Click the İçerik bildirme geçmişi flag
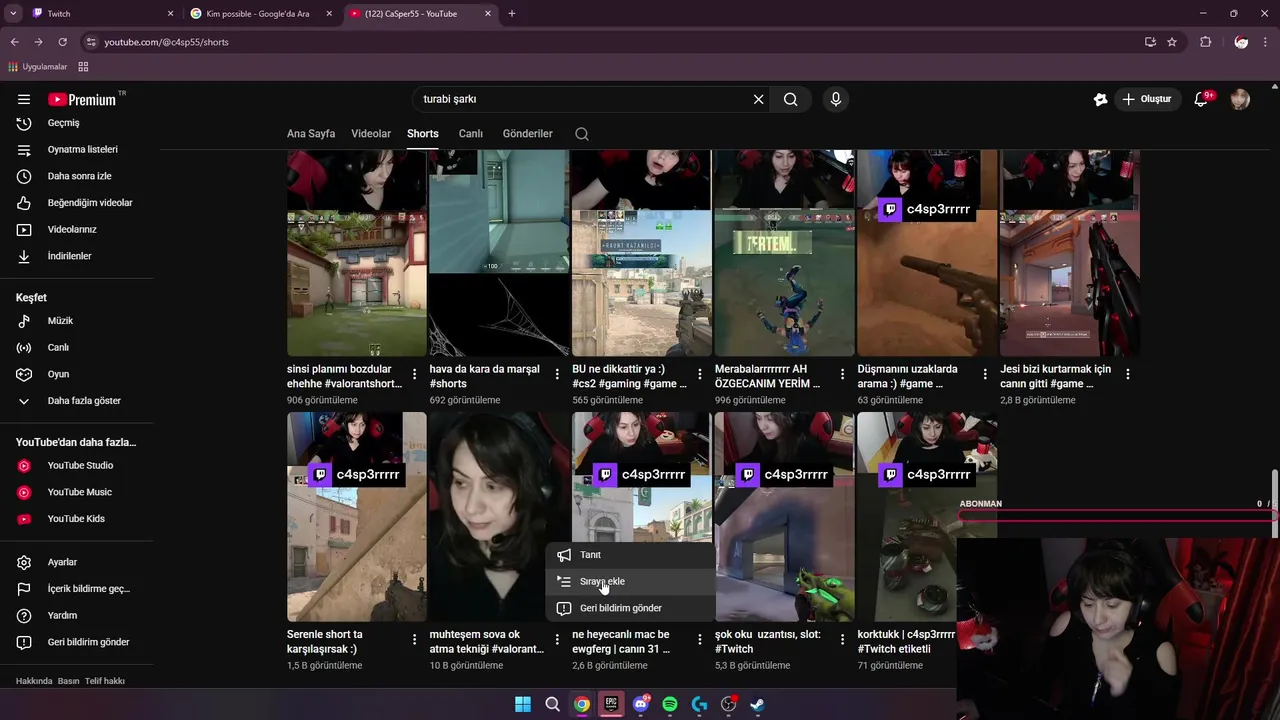1280x720 pixels. [24, 589]
